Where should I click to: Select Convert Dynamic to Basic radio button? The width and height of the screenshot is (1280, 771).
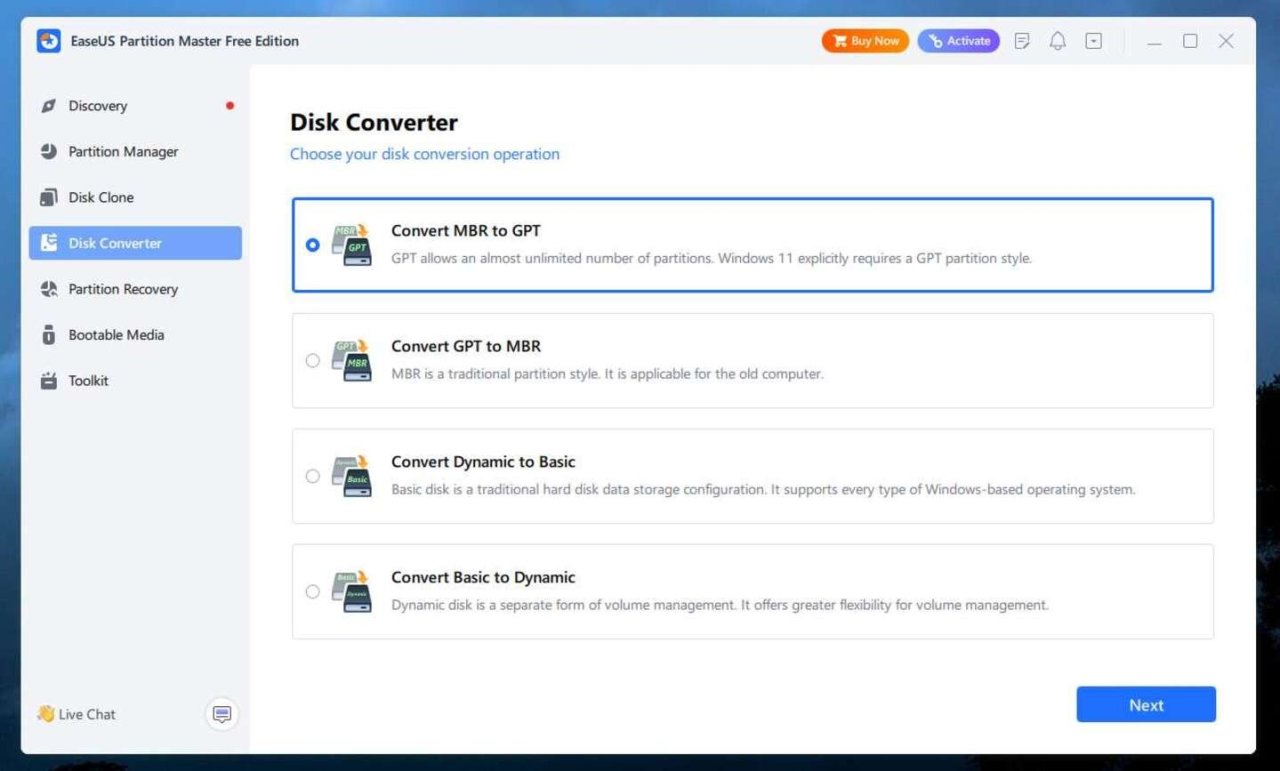tap(313, 476)
